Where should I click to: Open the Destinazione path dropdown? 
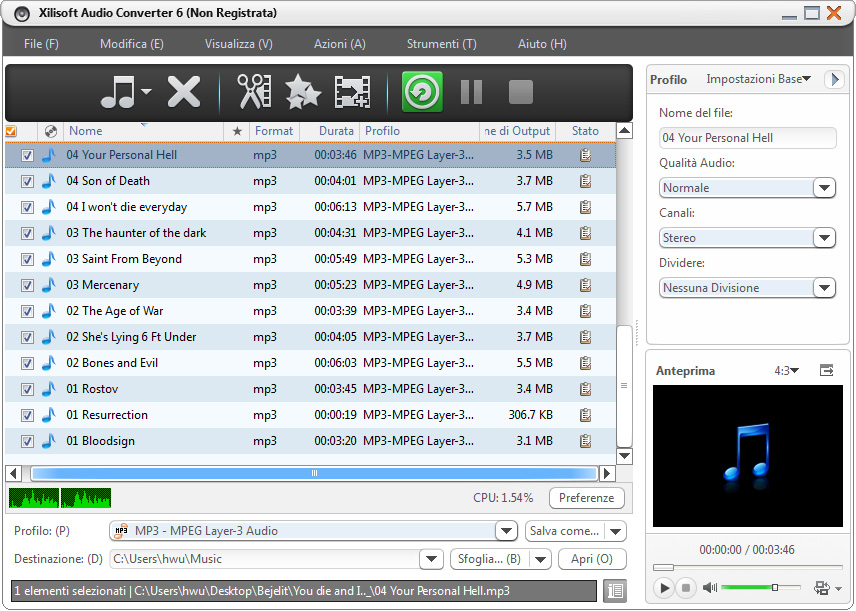click(x=431, y=559)
